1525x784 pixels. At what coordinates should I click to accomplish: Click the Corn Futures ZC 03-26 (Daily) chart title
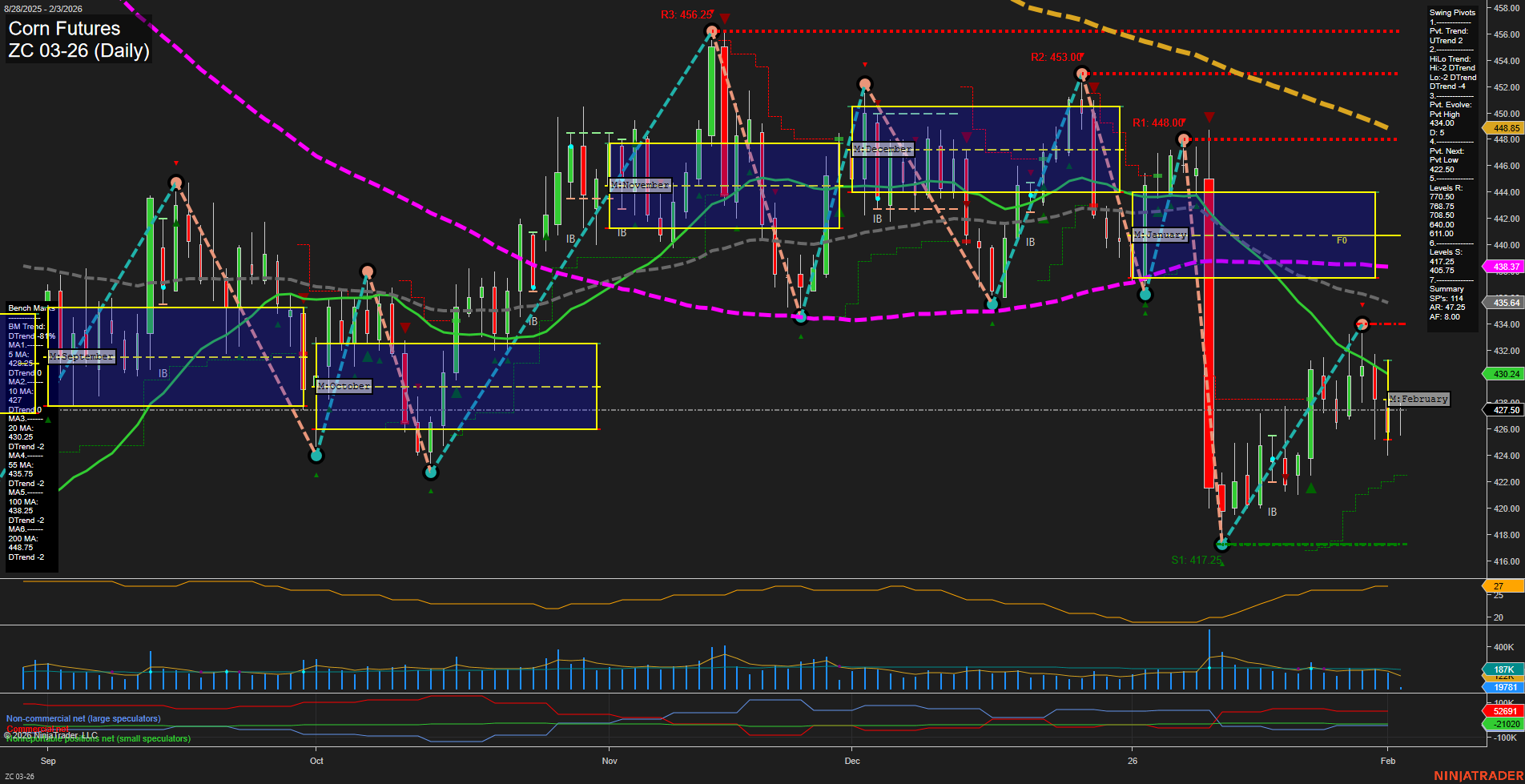[78, 39]
